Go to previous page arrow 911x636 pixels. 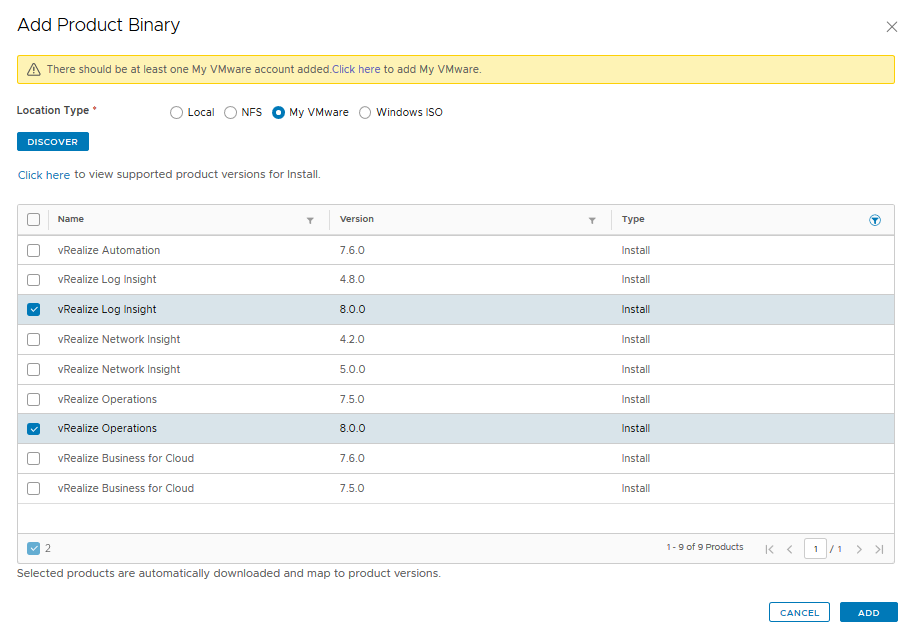[x=790, y=549]
